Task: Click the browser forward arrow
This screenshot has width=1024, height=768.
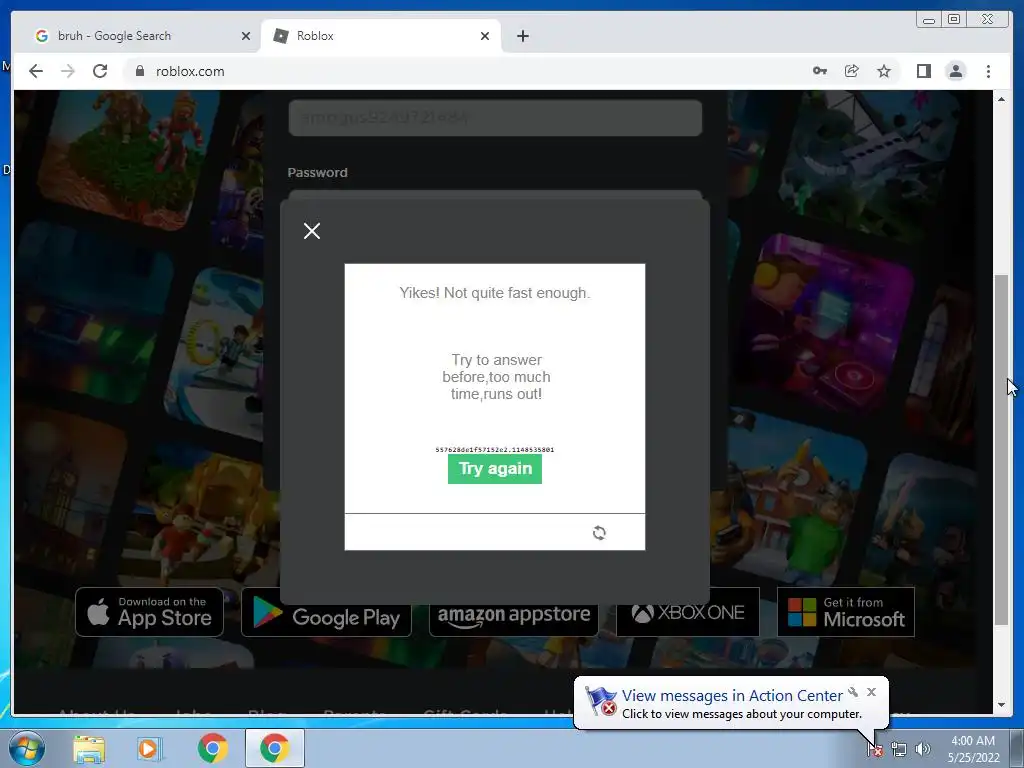Action: point(68,71)
